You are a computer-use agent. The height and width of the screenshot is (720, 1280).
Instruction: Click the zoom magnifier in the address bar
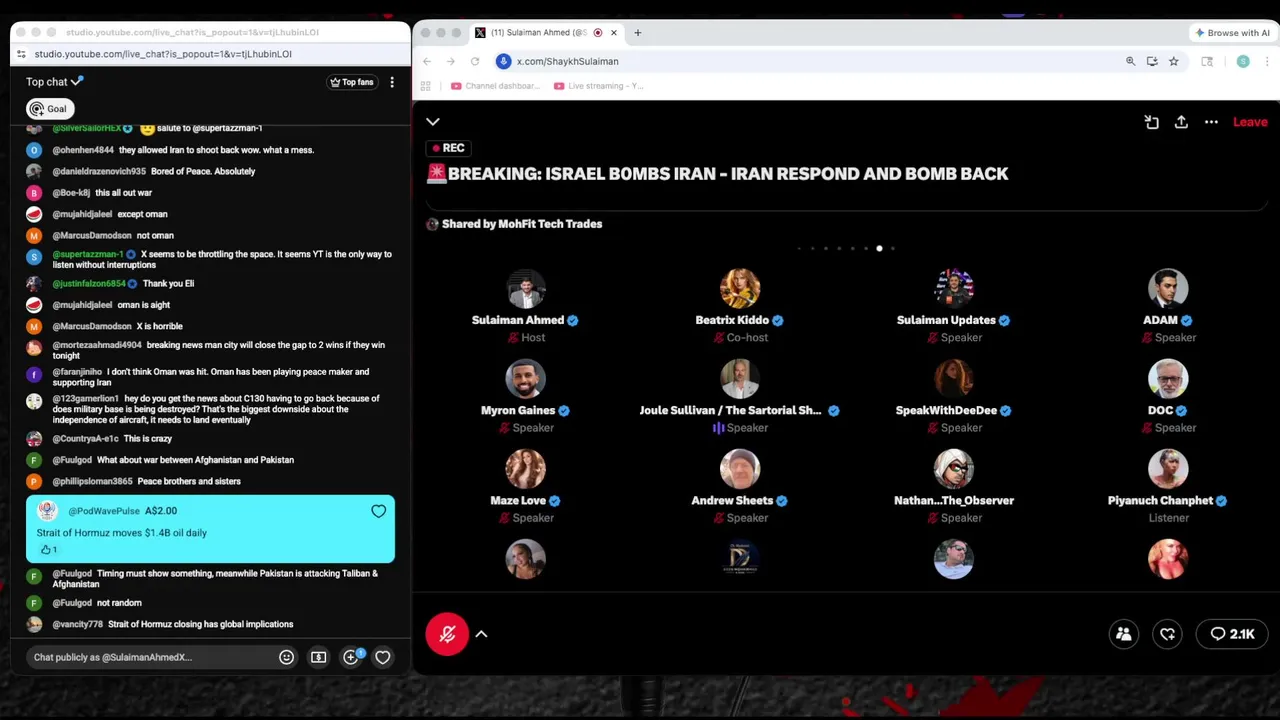pyautogui.click(x=1131, y=61)
